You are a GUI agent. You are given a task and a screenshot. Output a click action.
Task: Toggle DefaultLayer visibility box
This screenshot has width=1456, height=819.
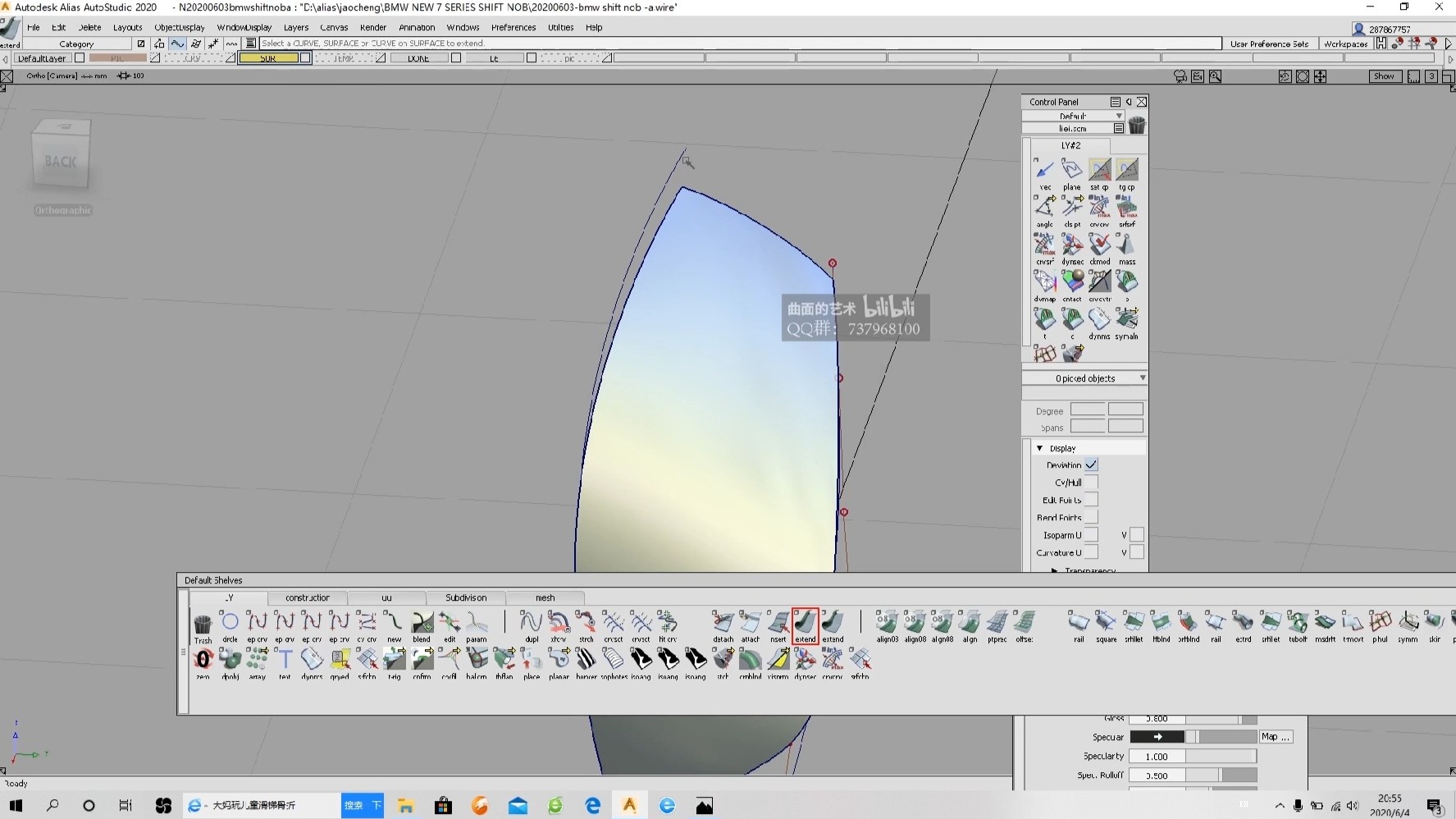click(80, 58)
